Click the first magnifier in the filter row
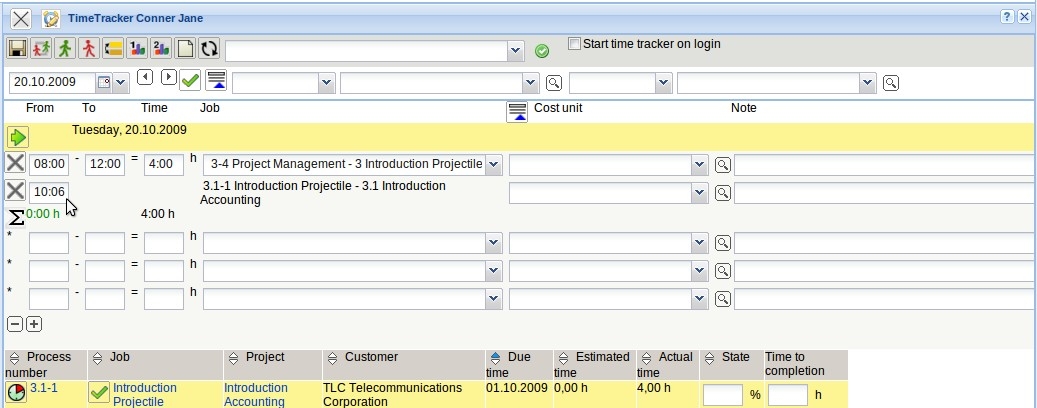 click(x=554, y=83)
